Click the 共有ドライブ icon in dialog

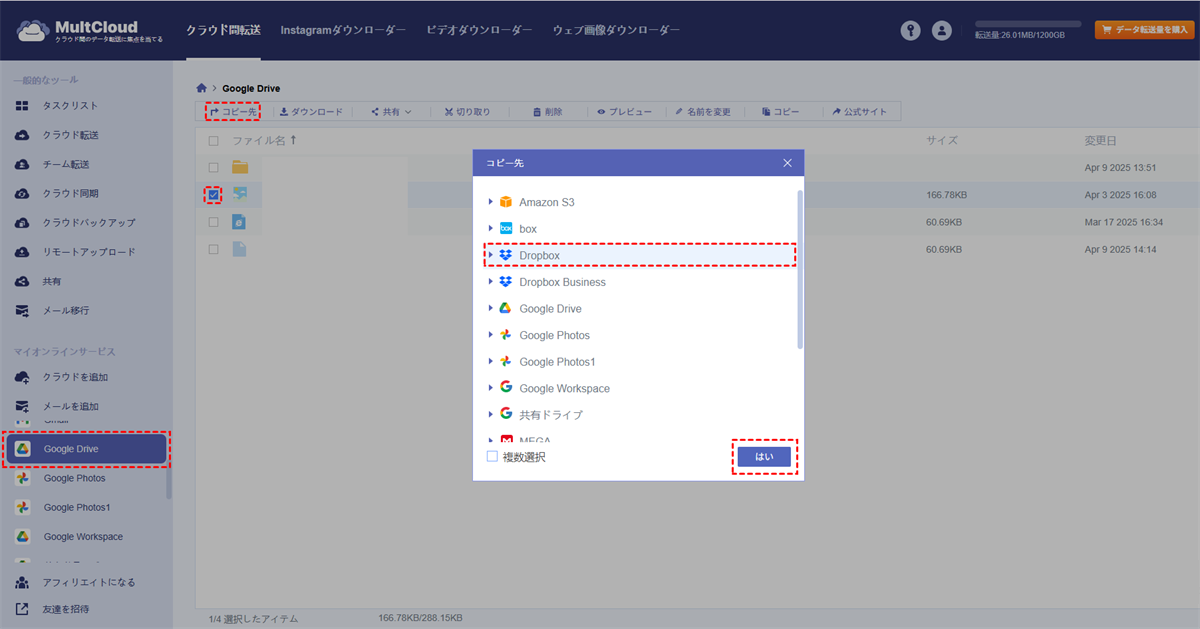click(x=506, y=414)
